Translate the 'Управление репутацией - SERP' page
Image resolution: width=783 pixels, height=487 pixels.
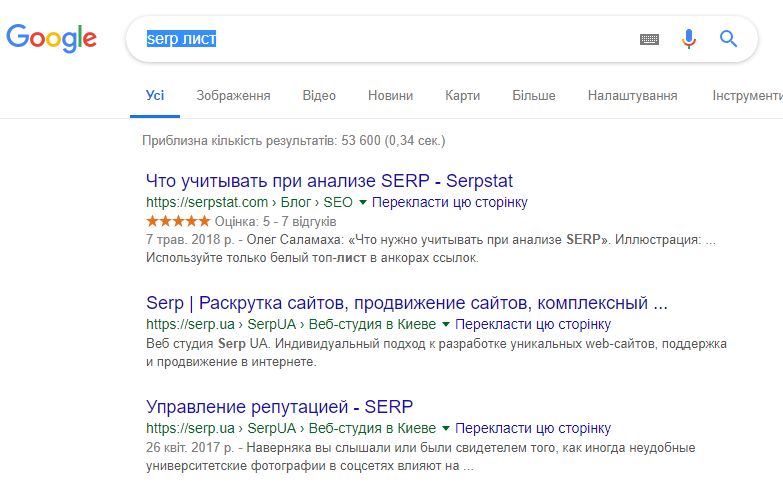[x=533, y=428]
